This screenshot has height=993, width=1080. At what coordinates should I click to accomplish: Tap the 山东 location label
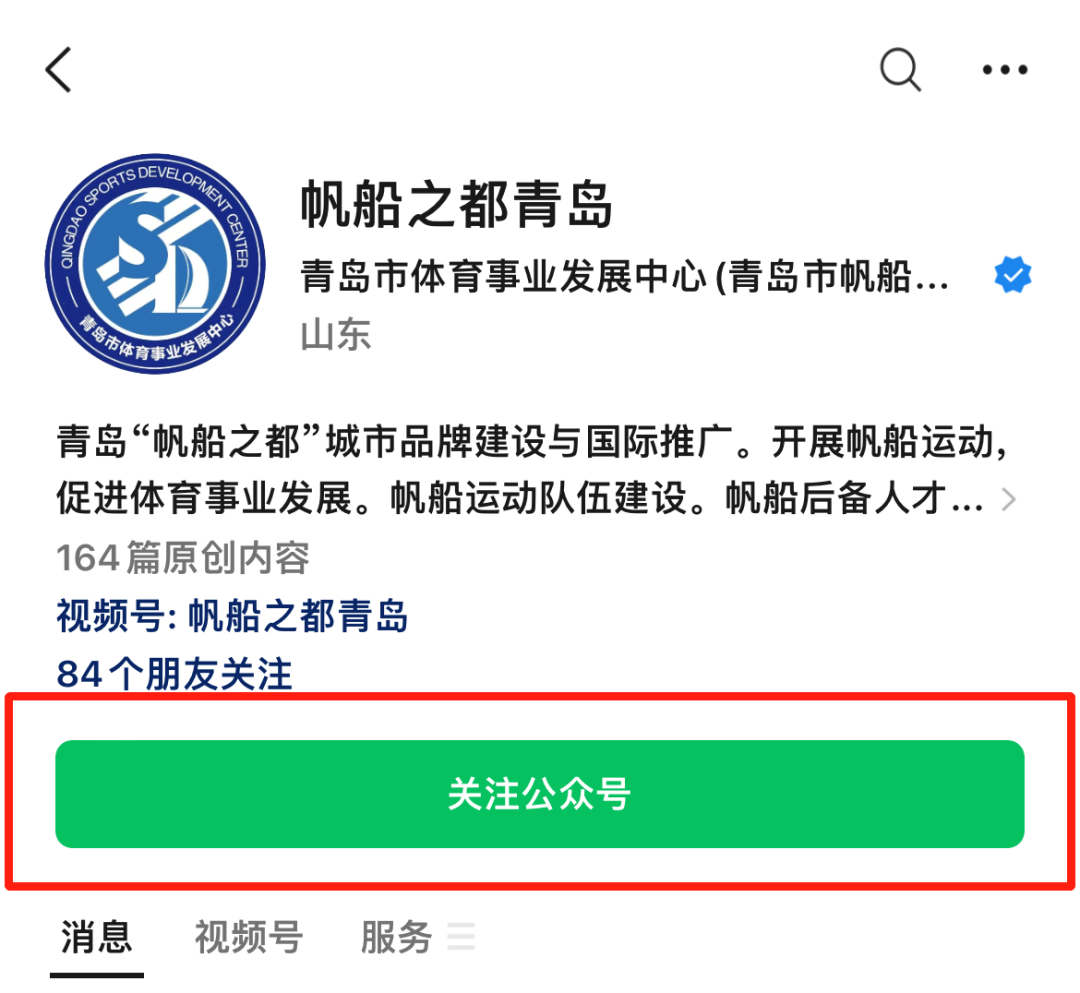click(335, 335)
